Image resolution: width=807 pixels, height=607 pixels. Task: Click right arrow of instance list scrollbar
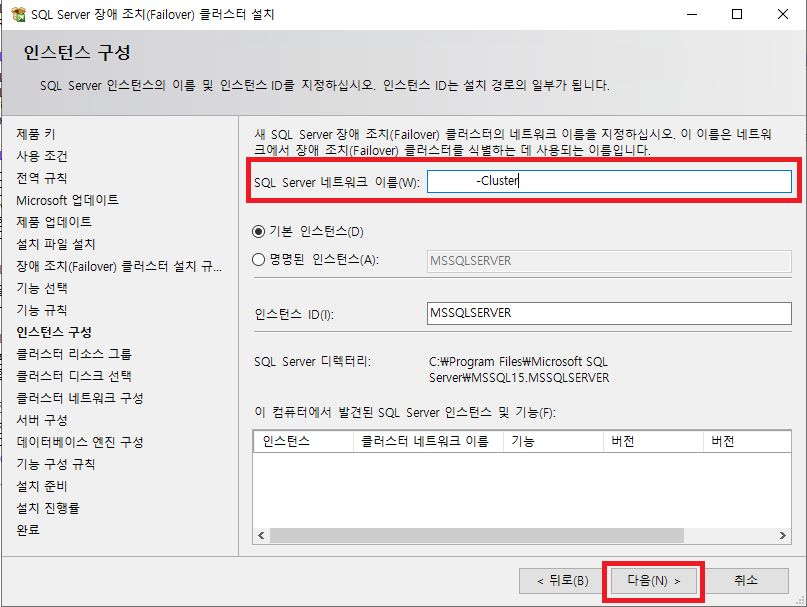click(783, 535)
